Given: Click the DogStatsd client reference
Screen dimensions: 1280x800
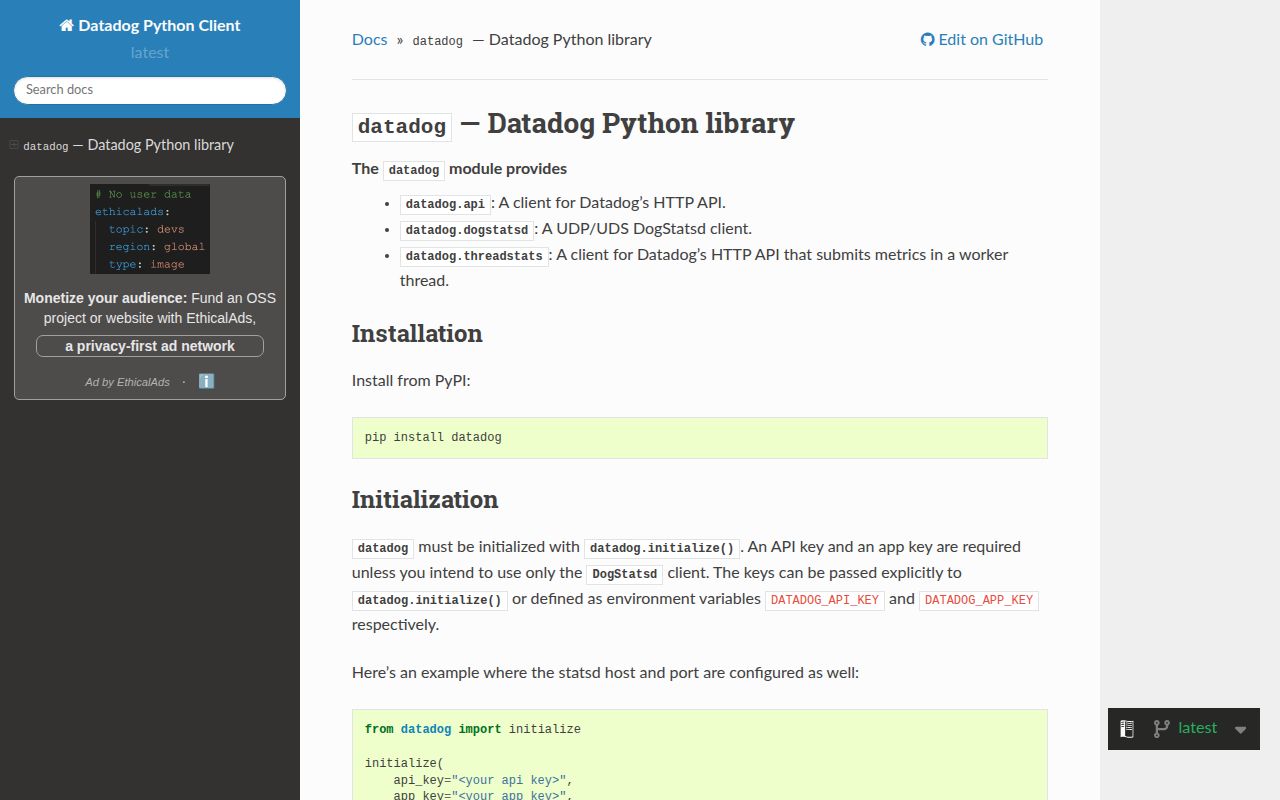Looking at the screenshot, I should pyautogui.click(x=624, y=574).
